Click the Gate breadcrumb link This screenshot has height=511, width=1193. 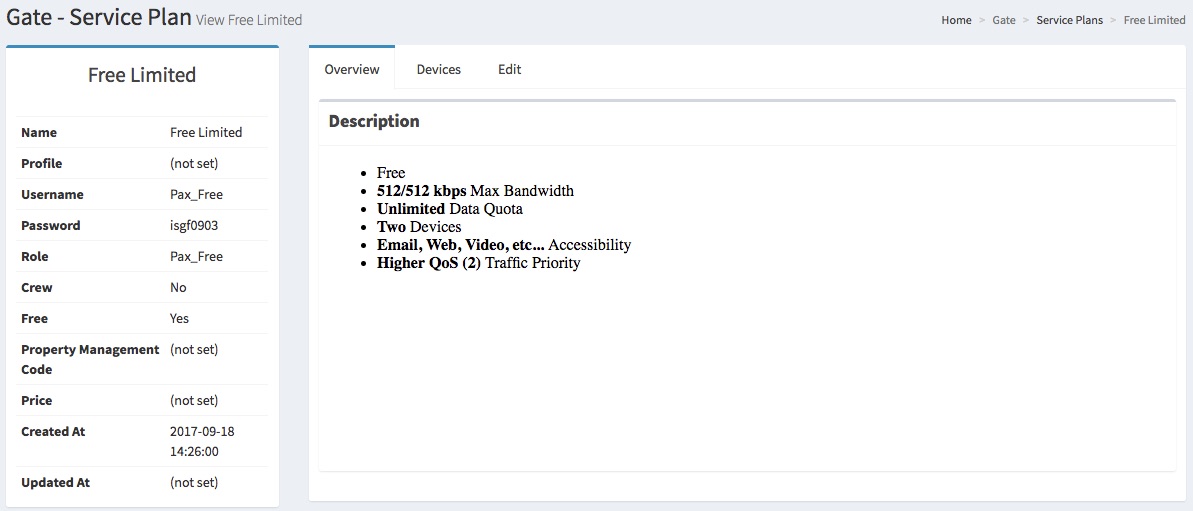1003,20
